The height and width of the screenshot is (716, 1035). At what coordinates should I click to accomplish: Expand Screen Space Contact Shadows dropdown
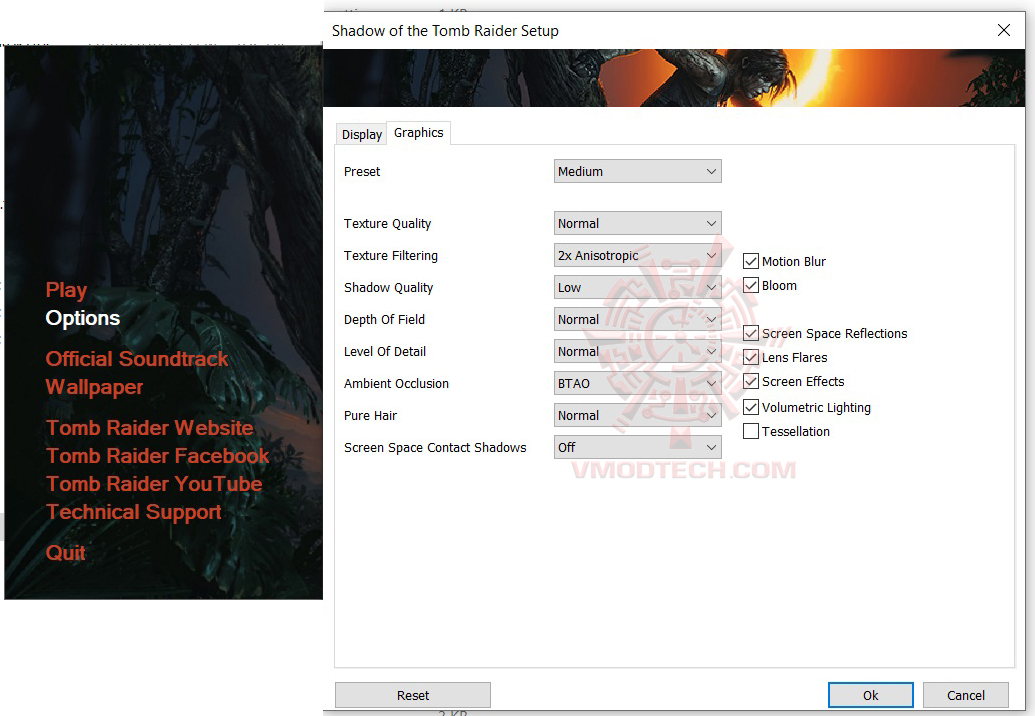[x=637, y=447]
